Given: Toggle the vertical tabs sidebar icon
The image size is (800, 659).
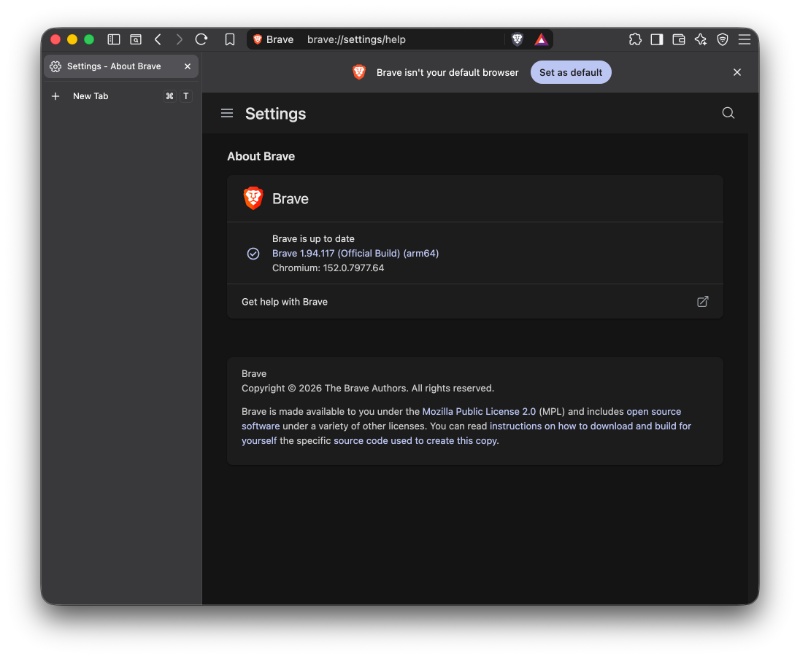Looking at the screenshot, I should 114,39.
